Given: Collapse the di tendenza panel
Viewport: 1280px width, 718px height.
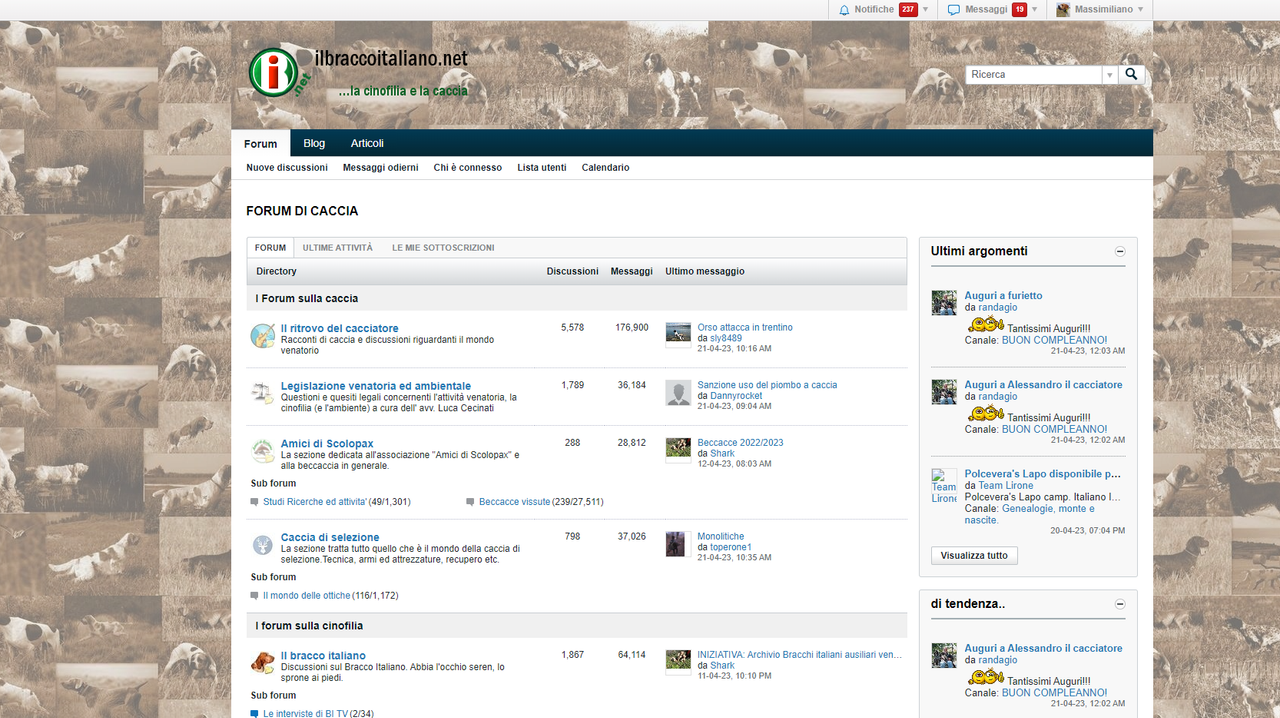Looking at the screenshot, I should coord(1120,604).
